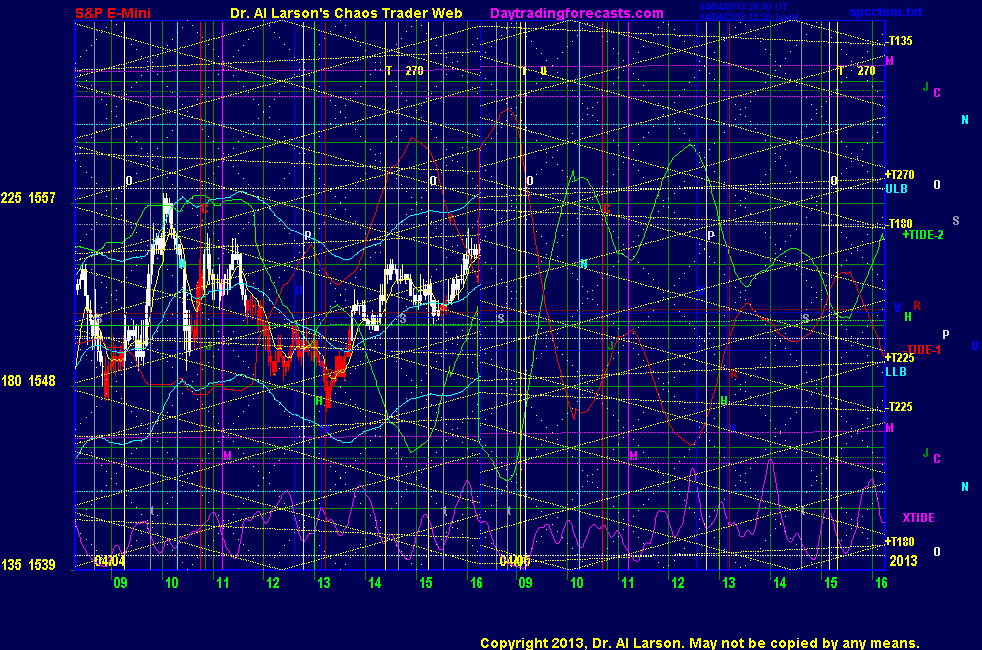
Task: Click the "spcctom.txt" file name label
Action: [x=886, y=12]
